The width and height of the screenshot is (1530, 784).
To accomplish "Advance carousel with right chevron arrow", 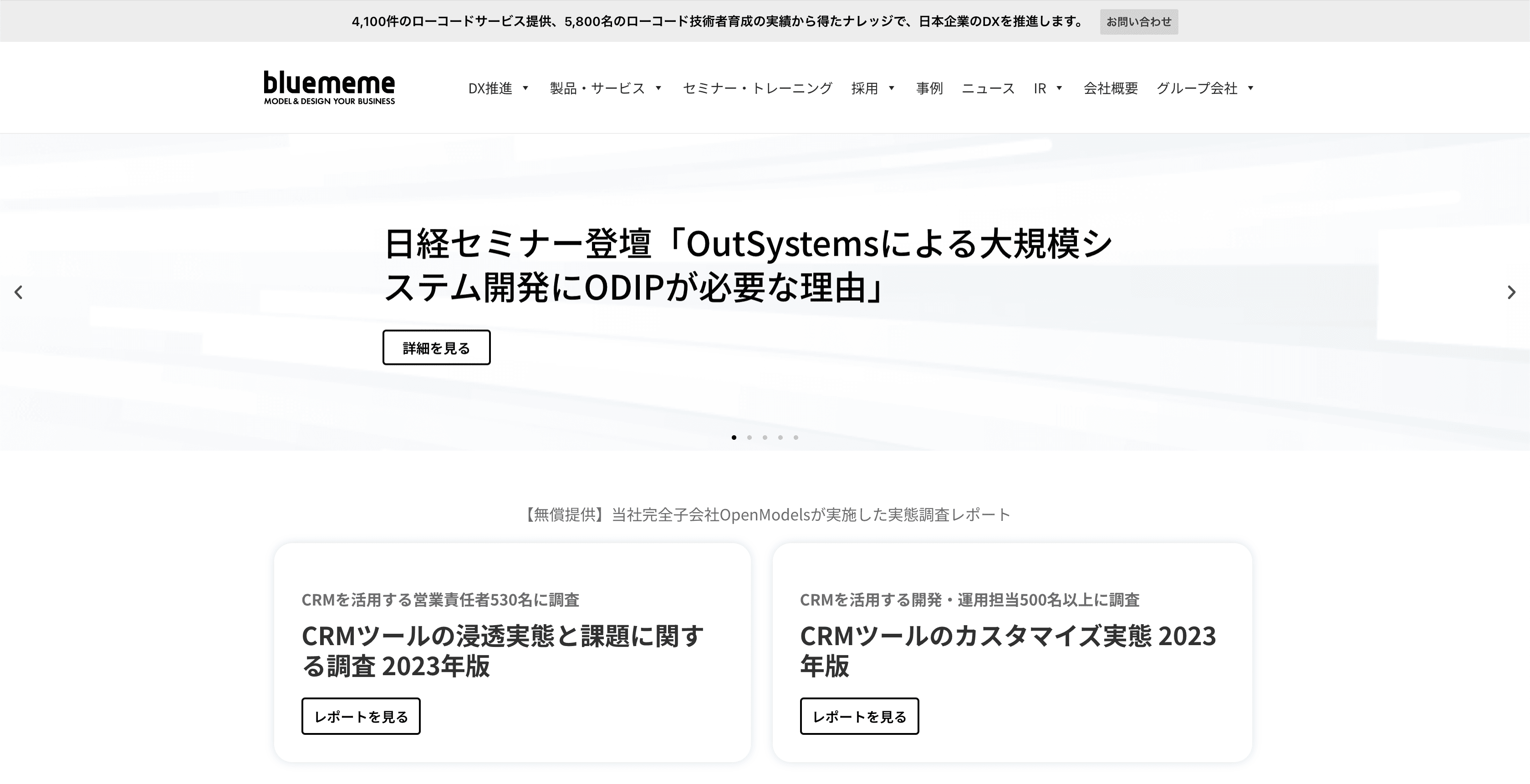I will pos(1511,292).
